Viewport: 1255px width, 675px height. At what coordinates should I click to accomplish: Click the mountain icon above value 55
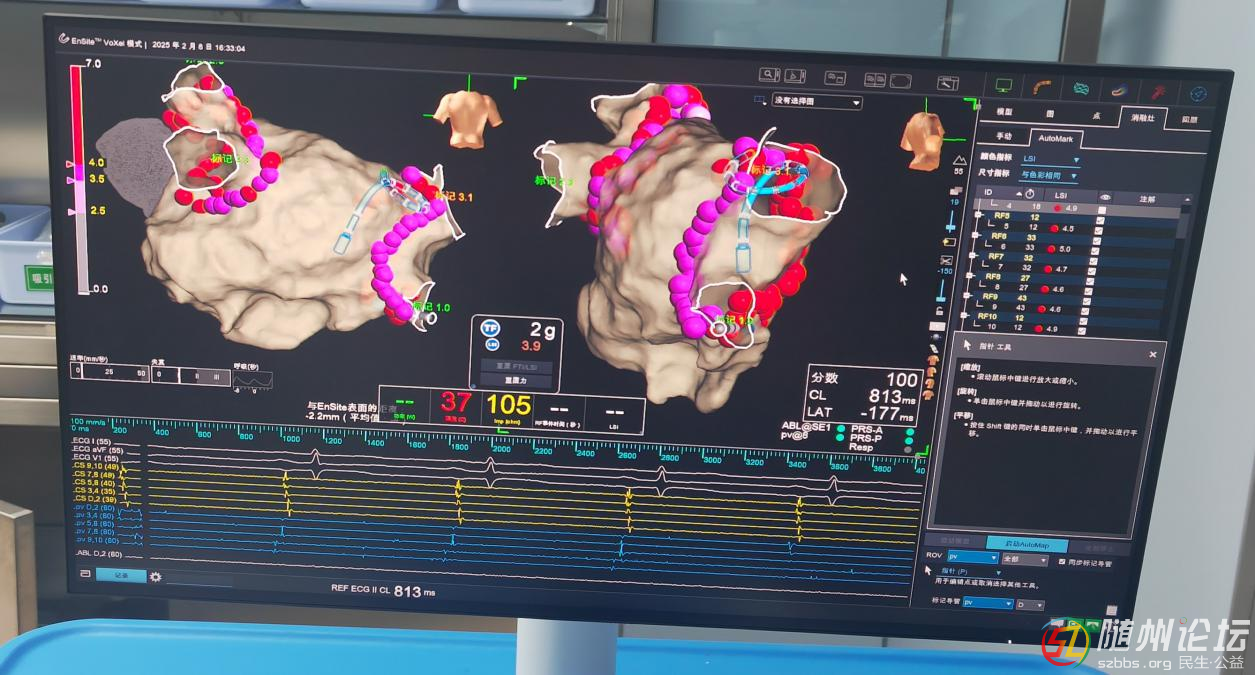(x=959, y=160)
